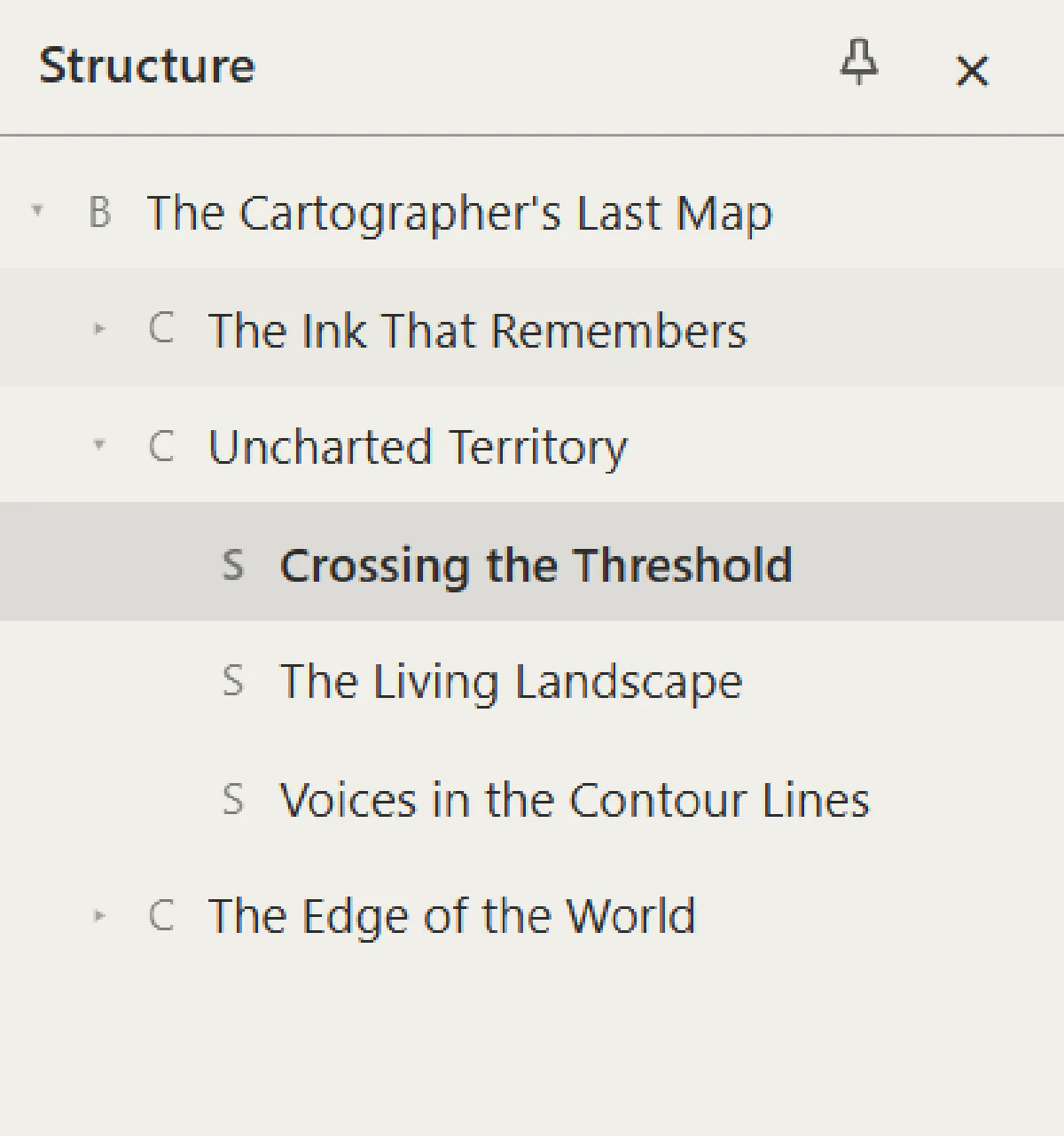Click the C icon beside Uncharted Territory
The image size is (1064, 1136).
click(160, 445)
